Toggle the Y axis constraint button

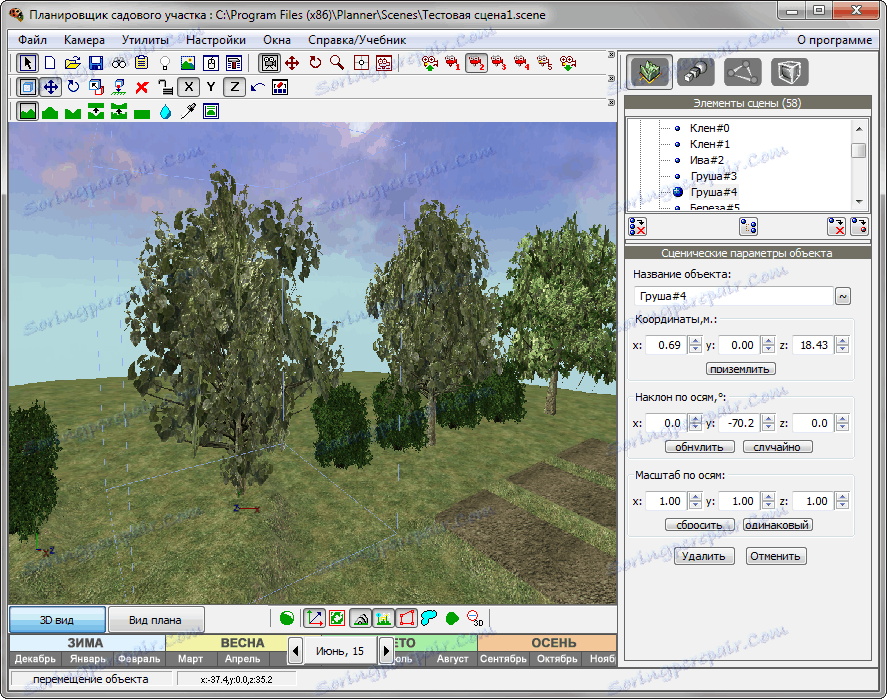[x=211, y=87]
